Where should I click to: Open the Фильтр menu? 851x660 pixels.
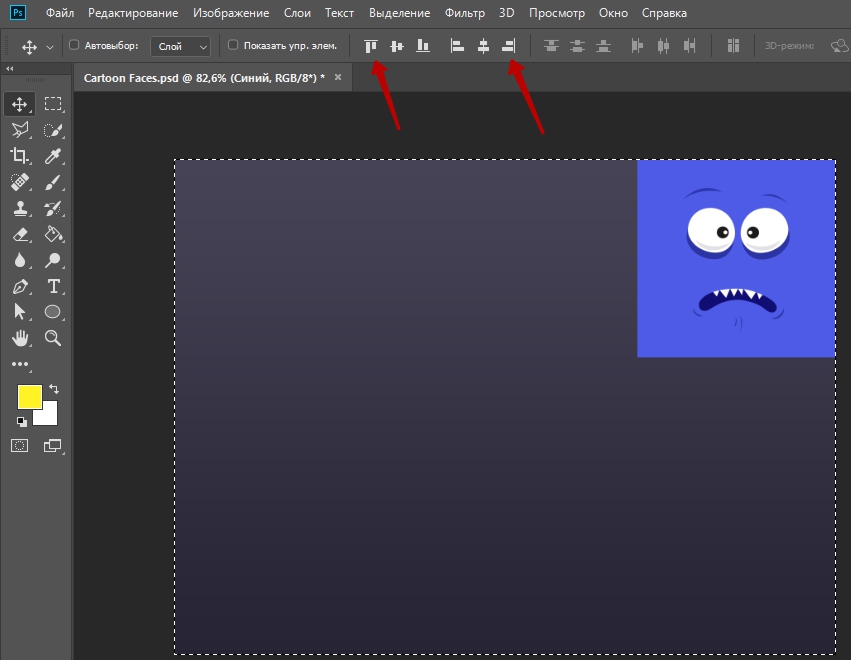click(x=465, y=13)
